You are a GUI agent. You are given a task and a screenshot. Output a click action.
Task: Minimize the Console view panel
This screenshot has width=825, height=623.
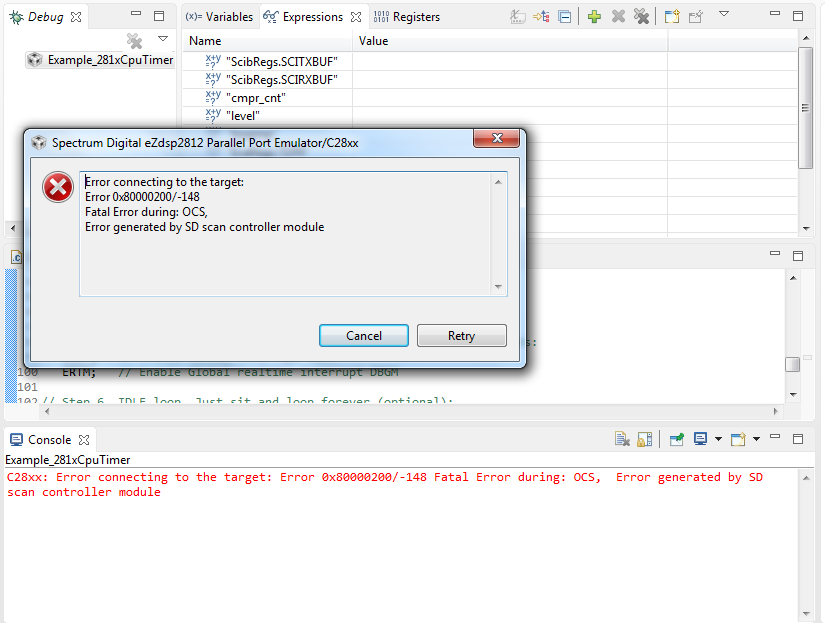775,437
